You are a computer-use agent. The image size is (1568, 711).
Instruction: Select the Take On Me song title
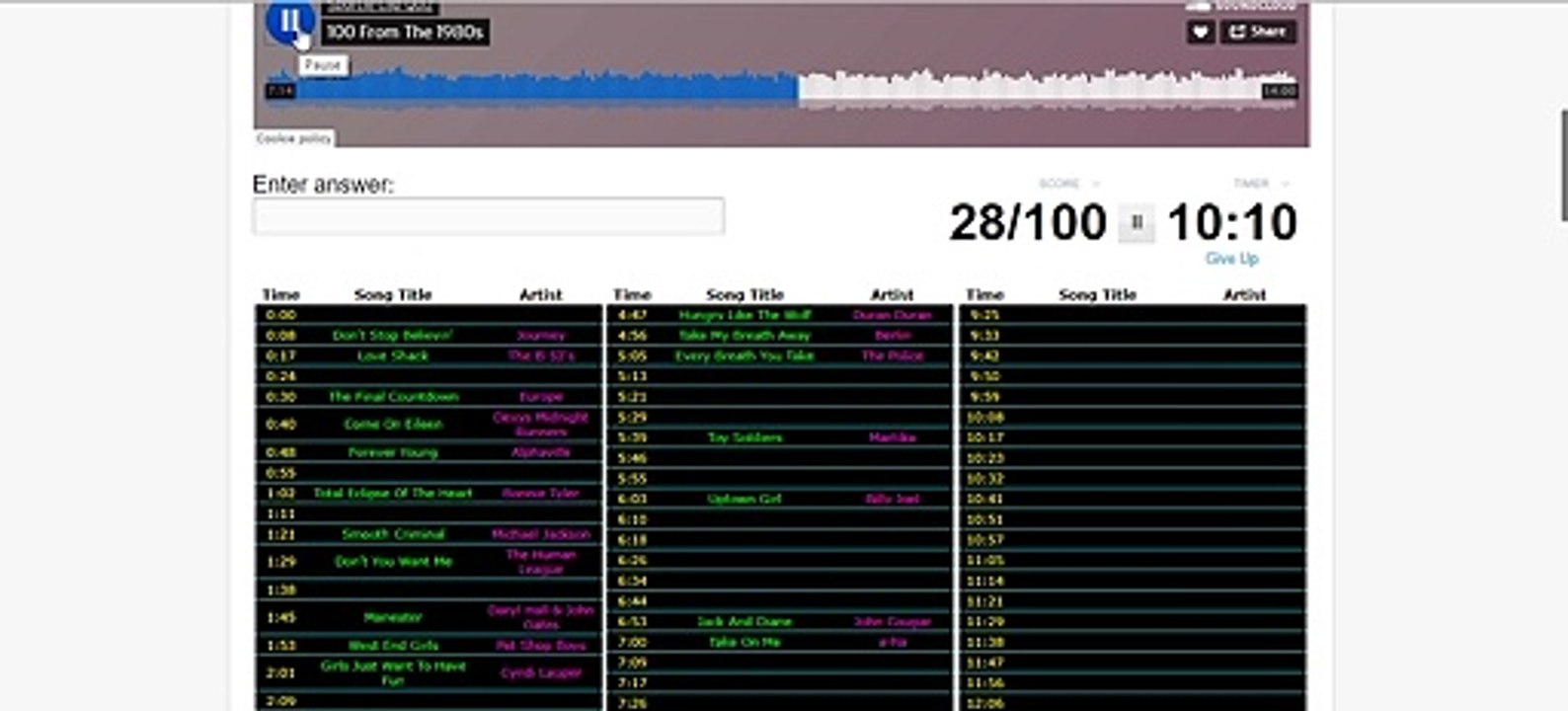coord(745,643)
